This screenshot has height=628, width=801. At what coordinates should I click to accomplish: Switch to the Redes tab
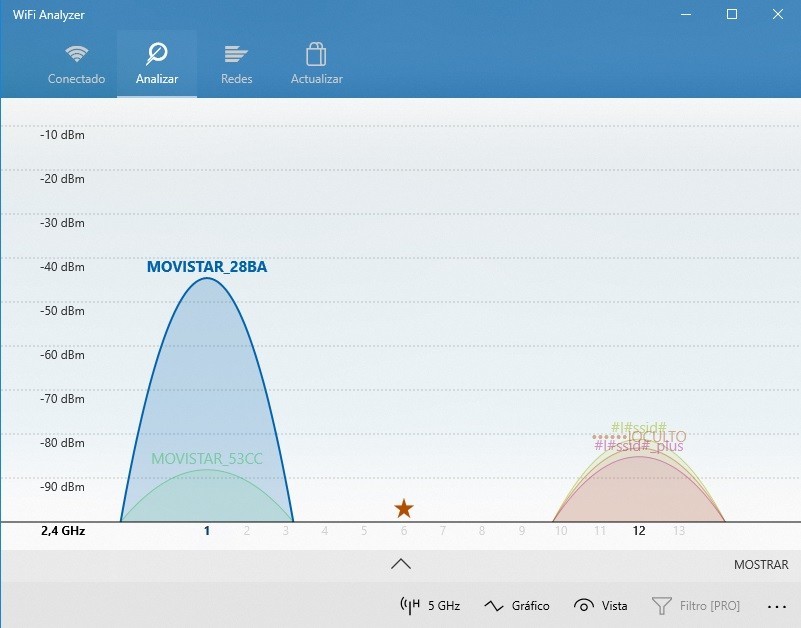point(237,64)
